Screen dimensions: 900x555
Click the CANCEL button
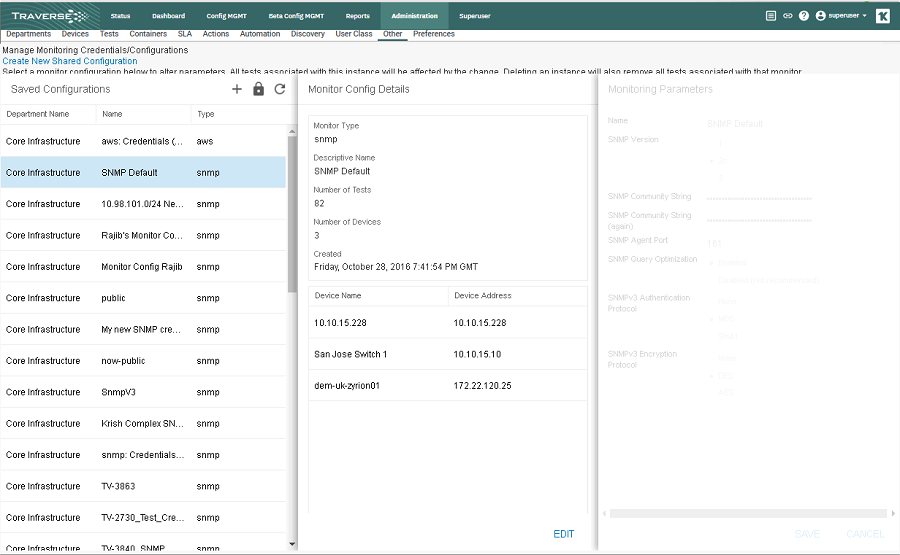pos(865,534)
